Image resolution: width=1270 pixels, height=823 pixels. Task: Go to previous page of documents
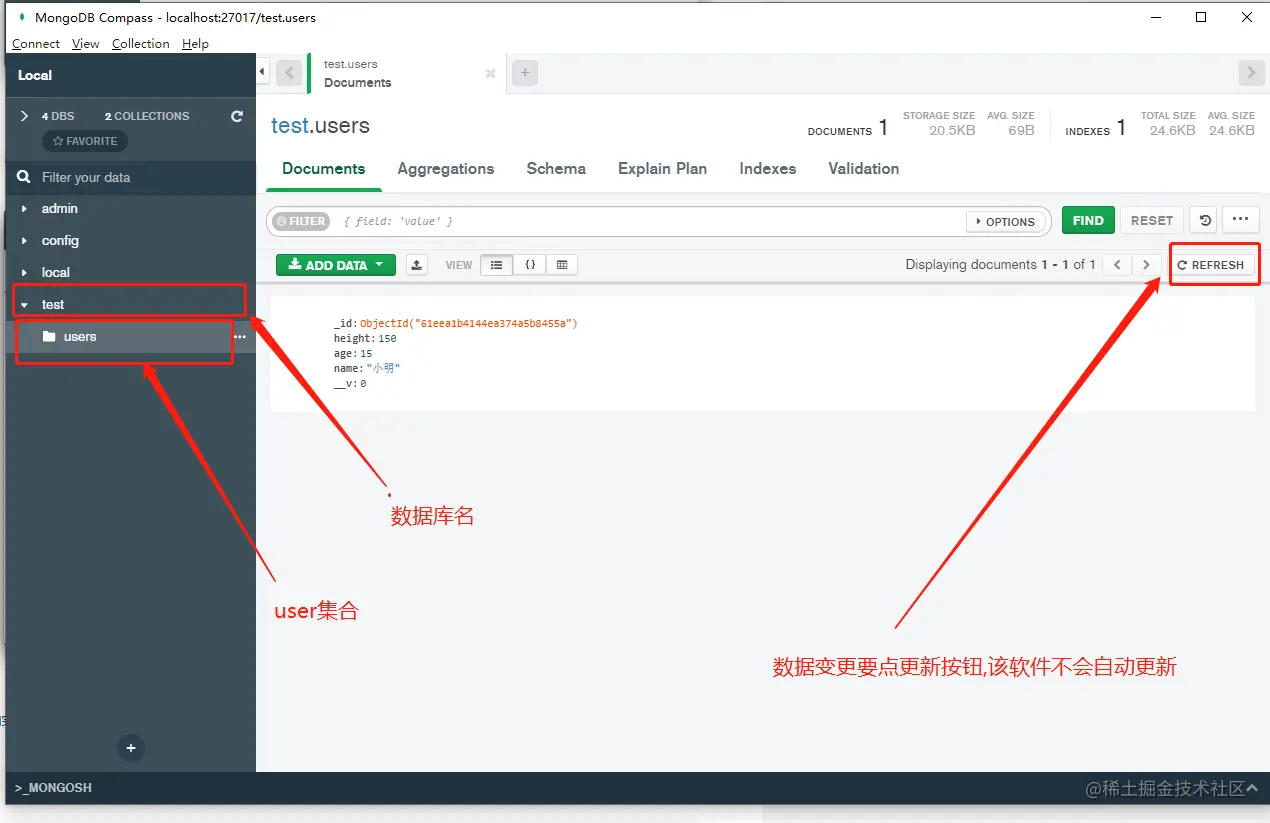1117,265
